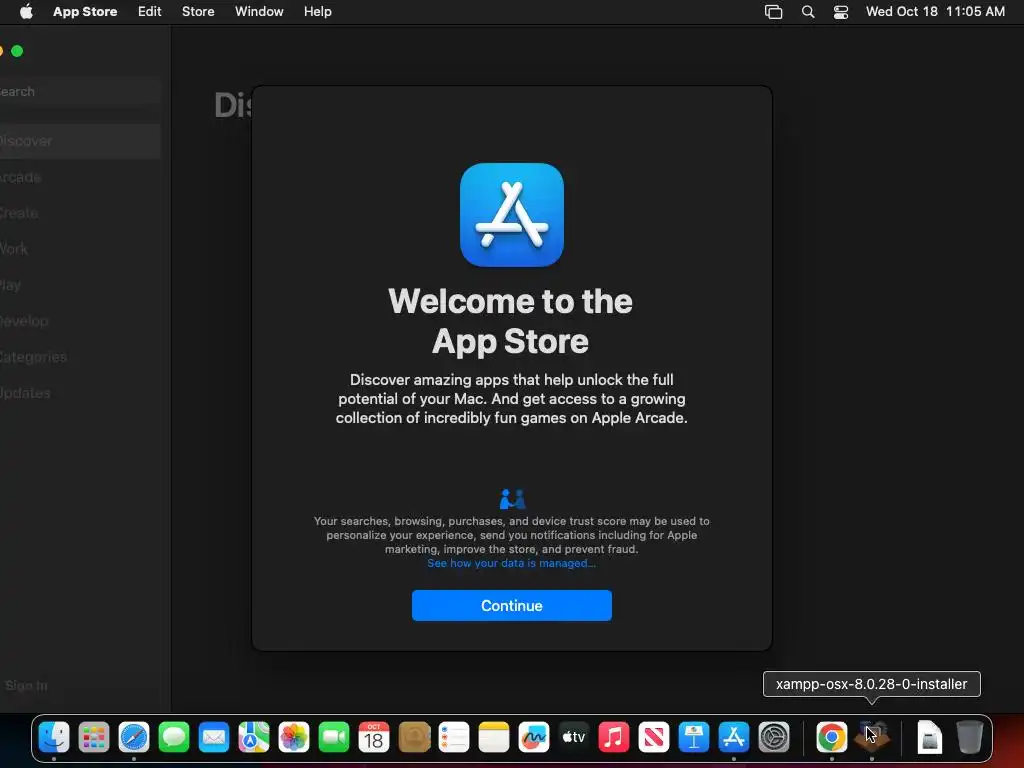Open See how your data is managed link
The height and width of the screenshot is (768, 1024).
pyautogui.click(x=511, y=563)
